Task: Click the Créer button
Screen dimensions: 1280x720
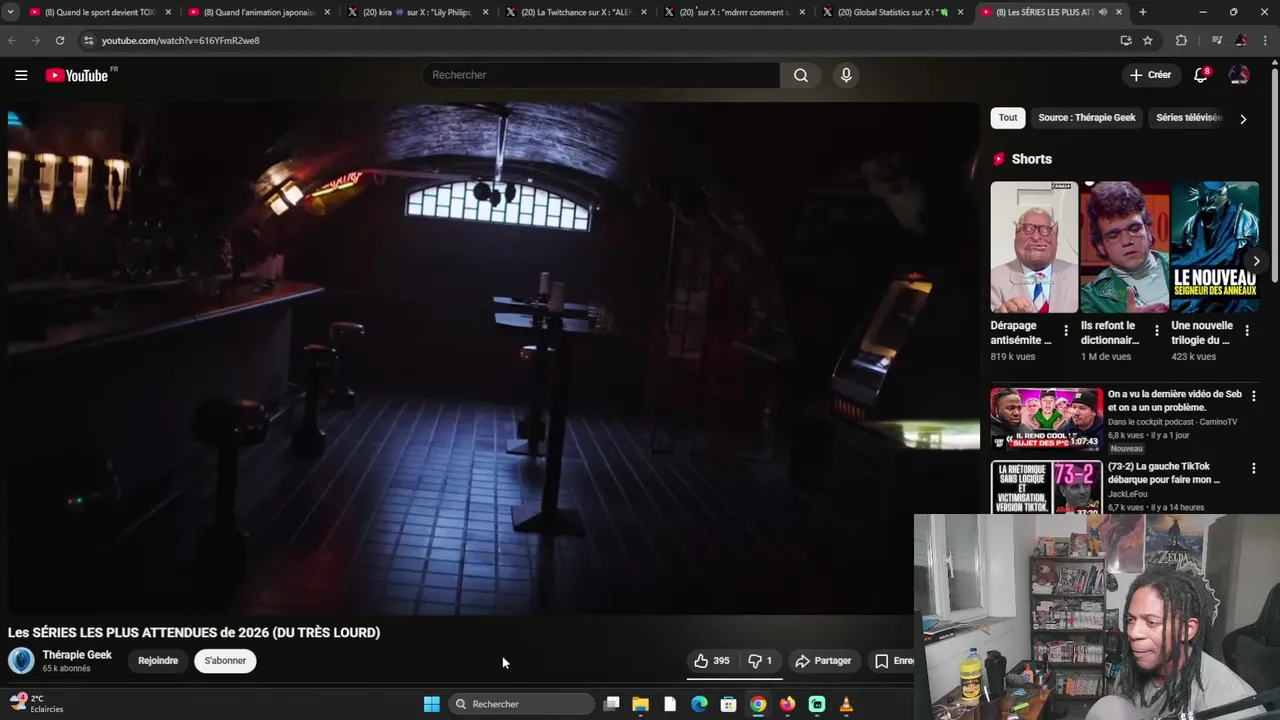Action: tap(1150, 75)
